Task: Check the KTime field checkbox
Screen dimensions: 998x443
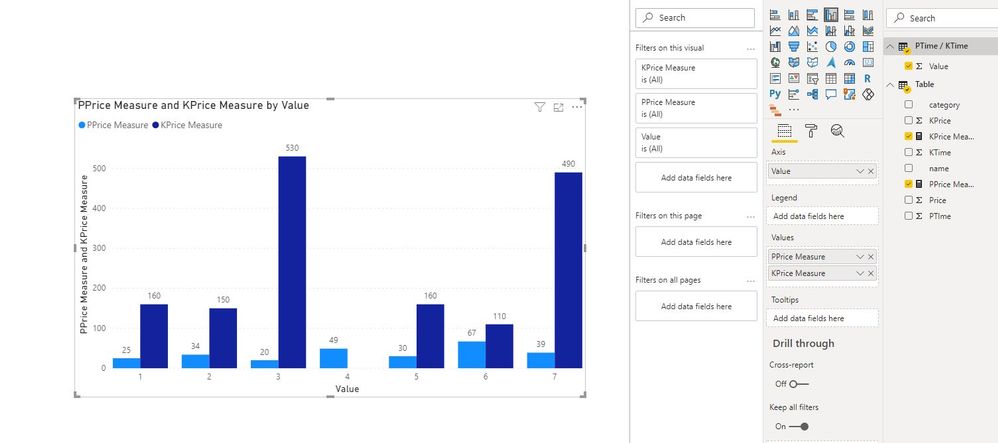Action: tap(908, 152)
